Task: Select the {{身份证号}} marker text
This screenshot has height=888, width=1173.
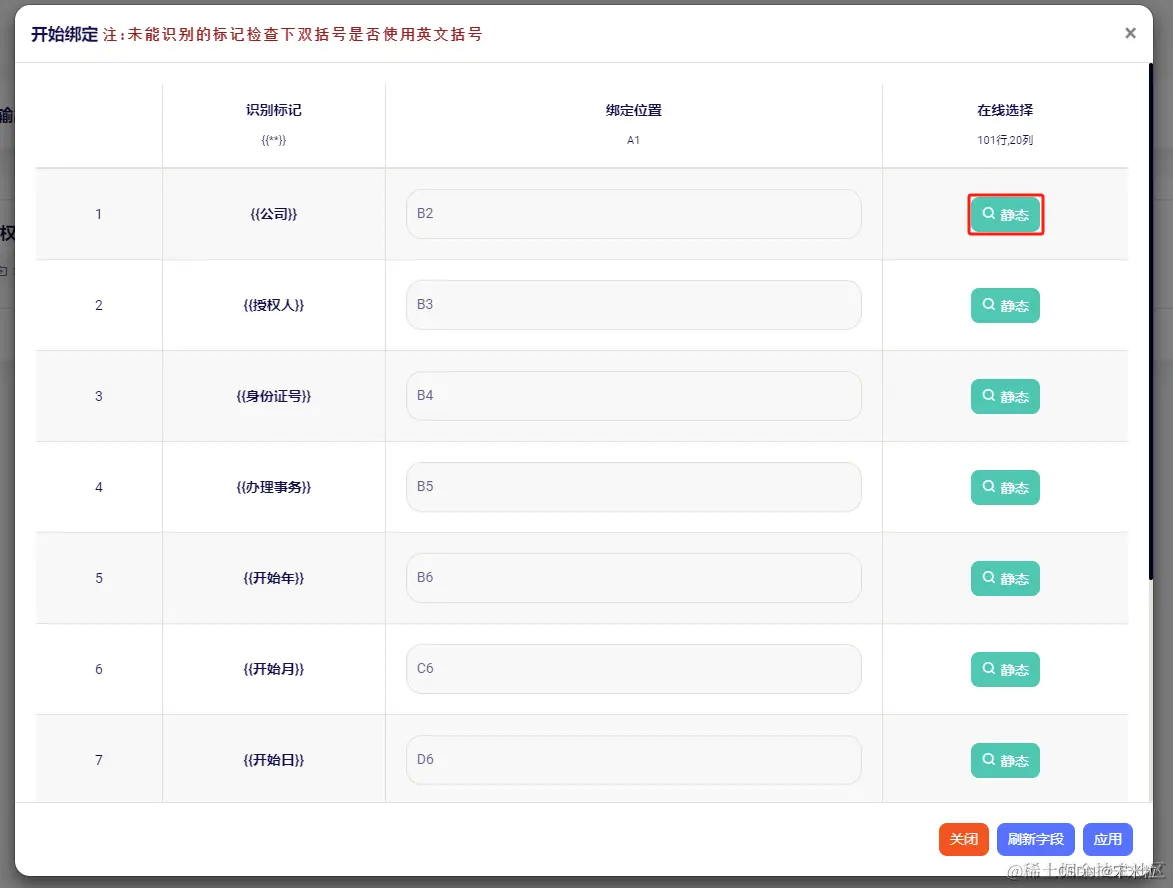Action: pyautogui.click(x=274, y=396)
